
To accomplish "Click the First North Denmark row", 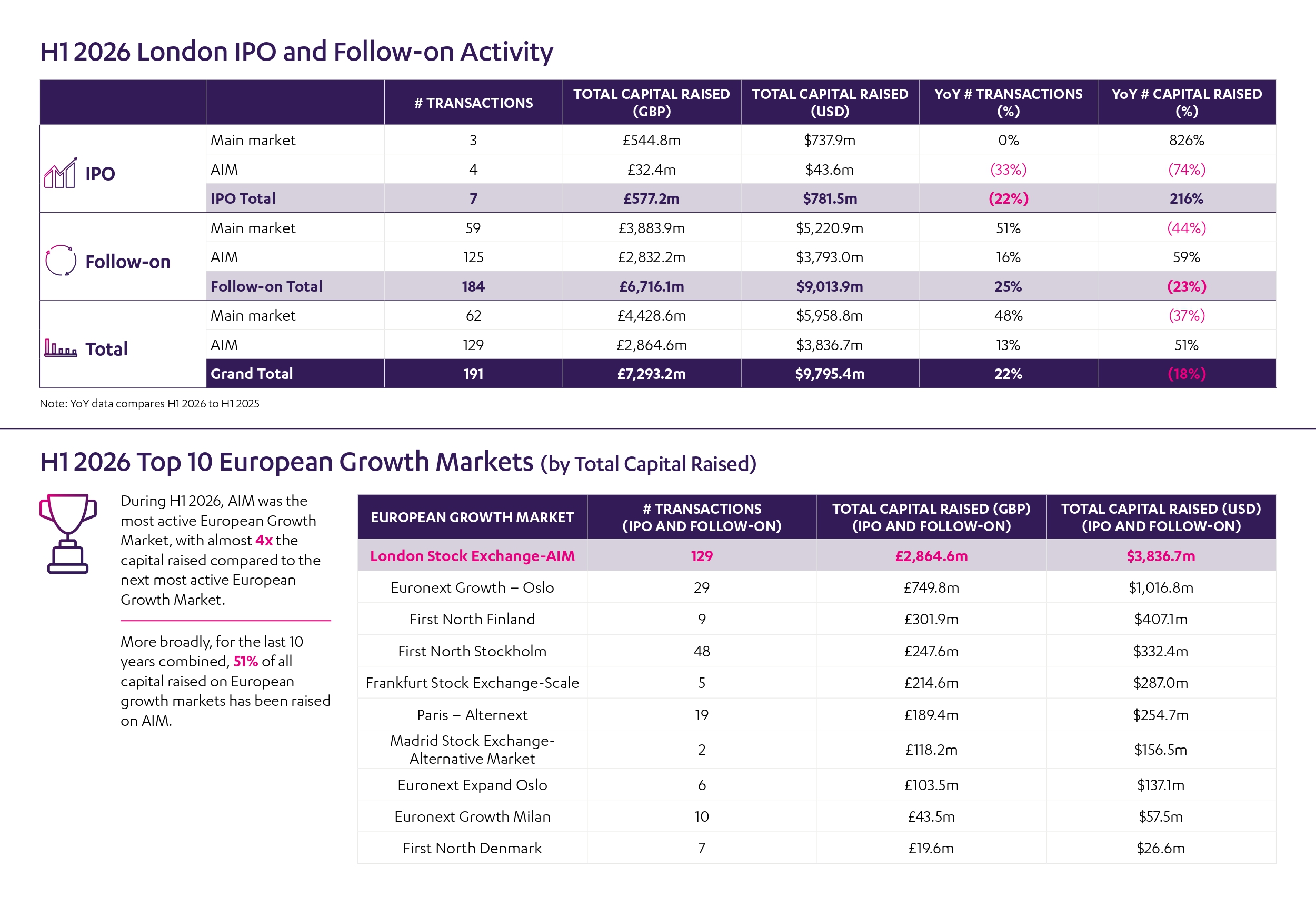I will coord(816,848).
